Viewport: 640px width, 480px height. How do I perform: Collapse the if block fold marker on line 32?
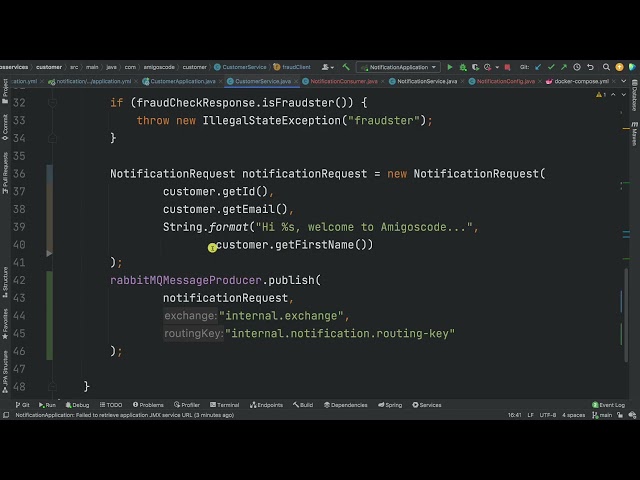[x=52, y=102]
